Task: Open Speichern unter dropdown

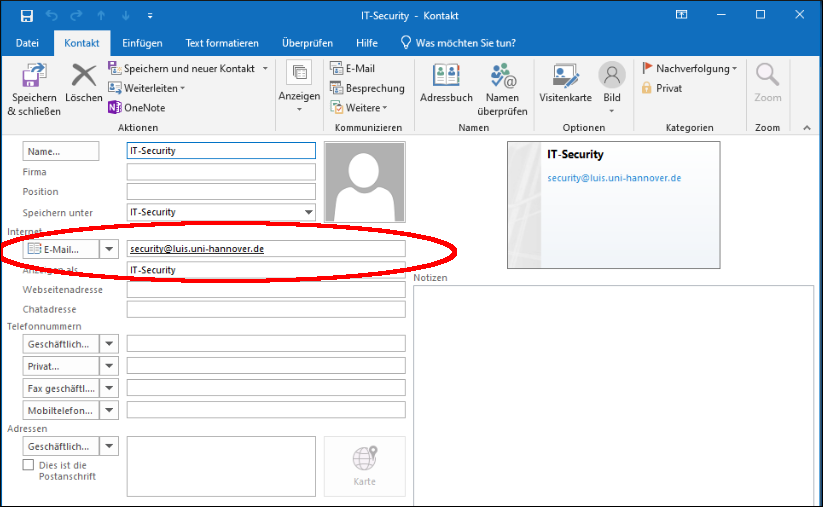Action: (309, 212)
